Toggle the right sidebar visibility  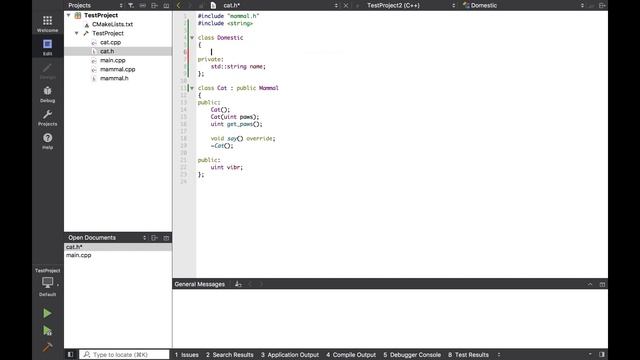pyautogui.click(x=602, y=354)
